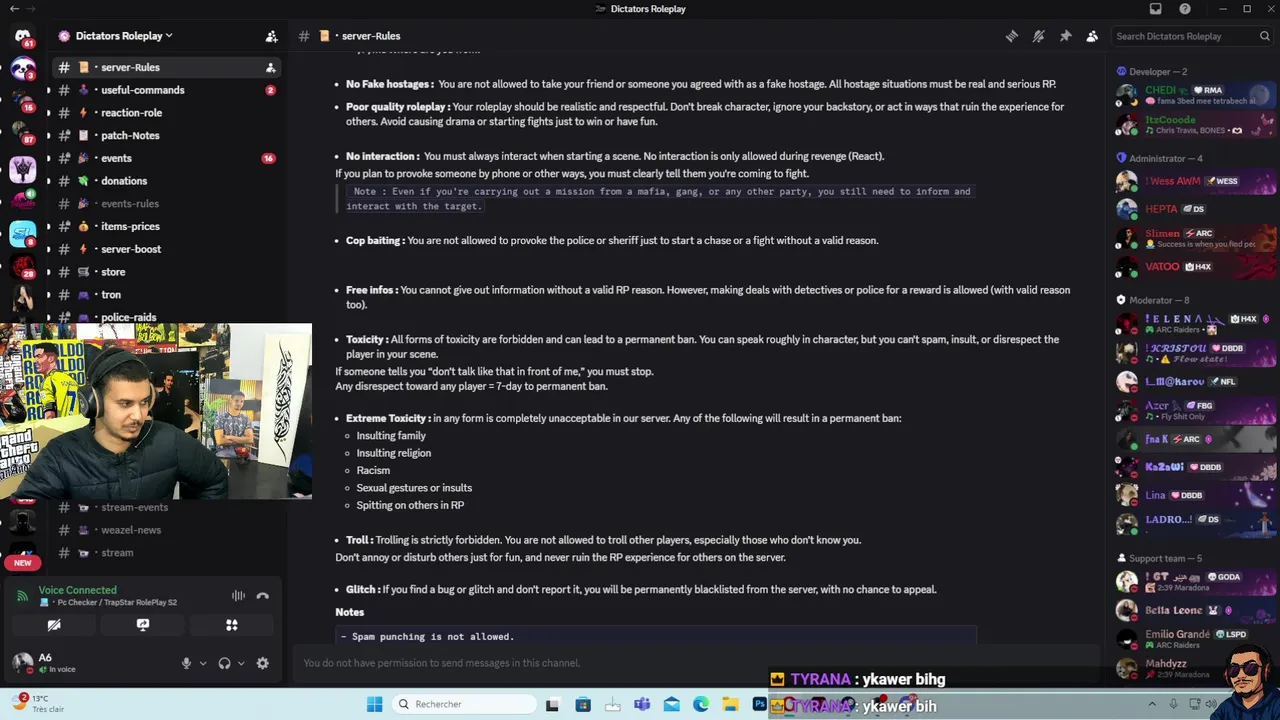
Task: Open the events-rules channel
Action: (166, 204)
